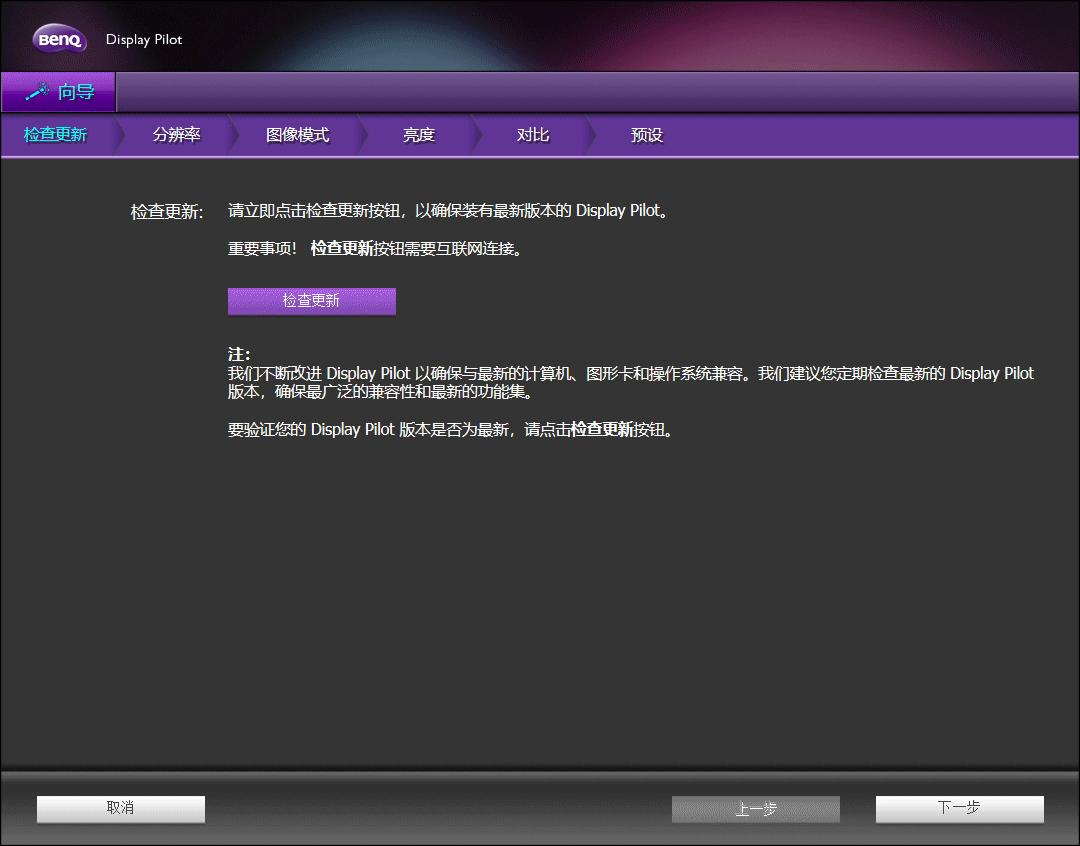Select the 预设 wizard step
The width and height of the screenshot is (1080, 846).
[645, 133]
